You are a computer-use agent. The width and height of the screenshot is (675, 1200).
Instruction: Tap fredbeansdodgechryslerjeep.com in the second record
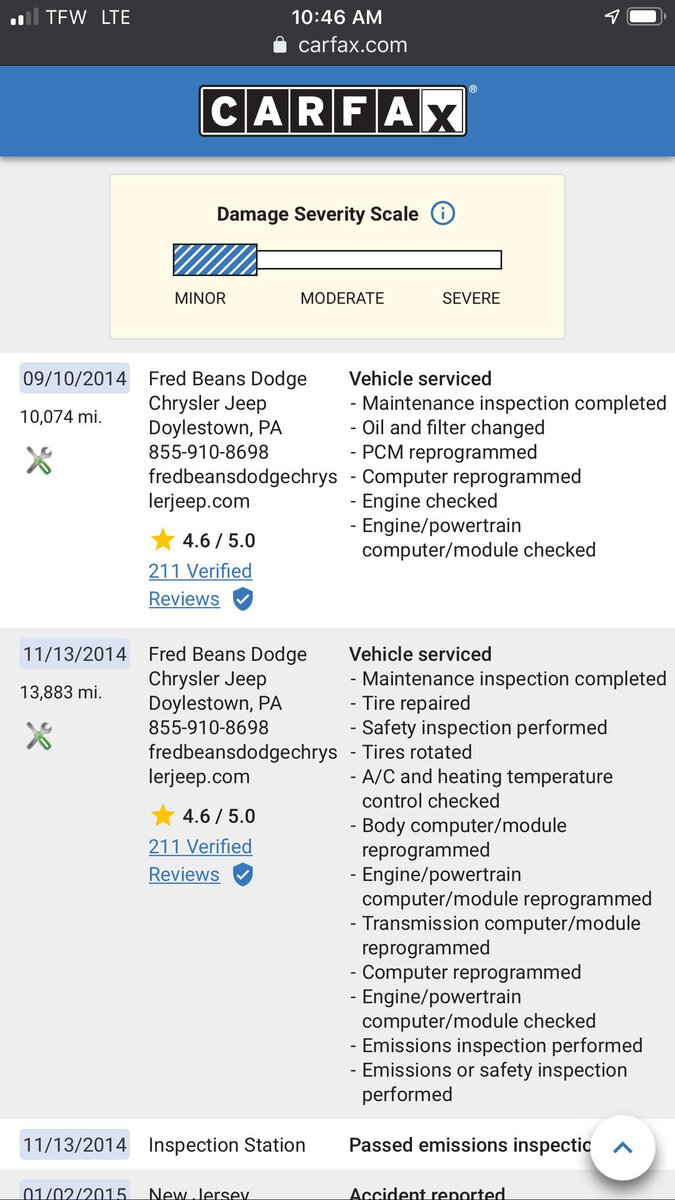coord(243,764)
